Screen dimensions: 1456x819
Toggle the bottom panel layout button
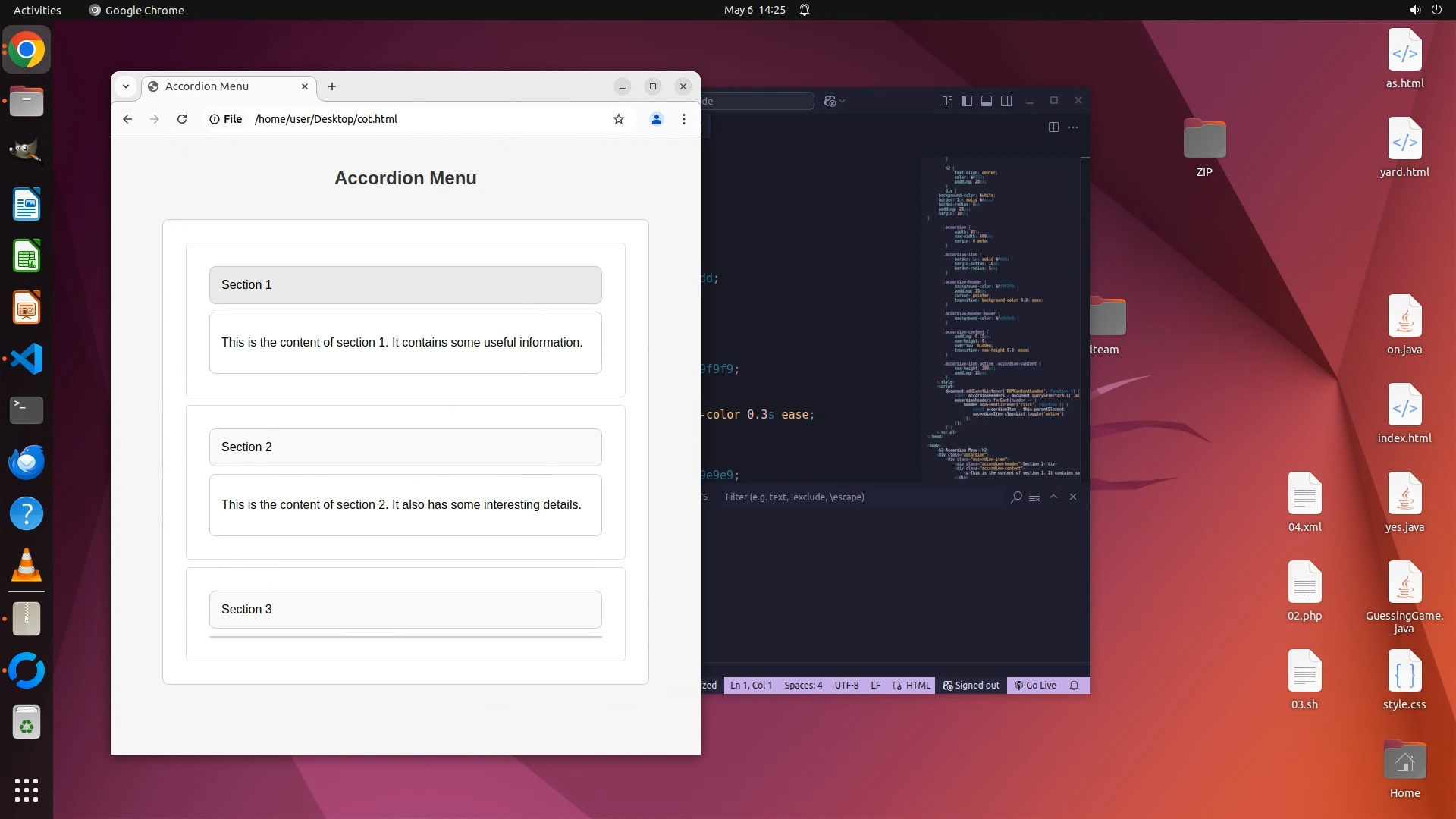click(x=987, y=101)
